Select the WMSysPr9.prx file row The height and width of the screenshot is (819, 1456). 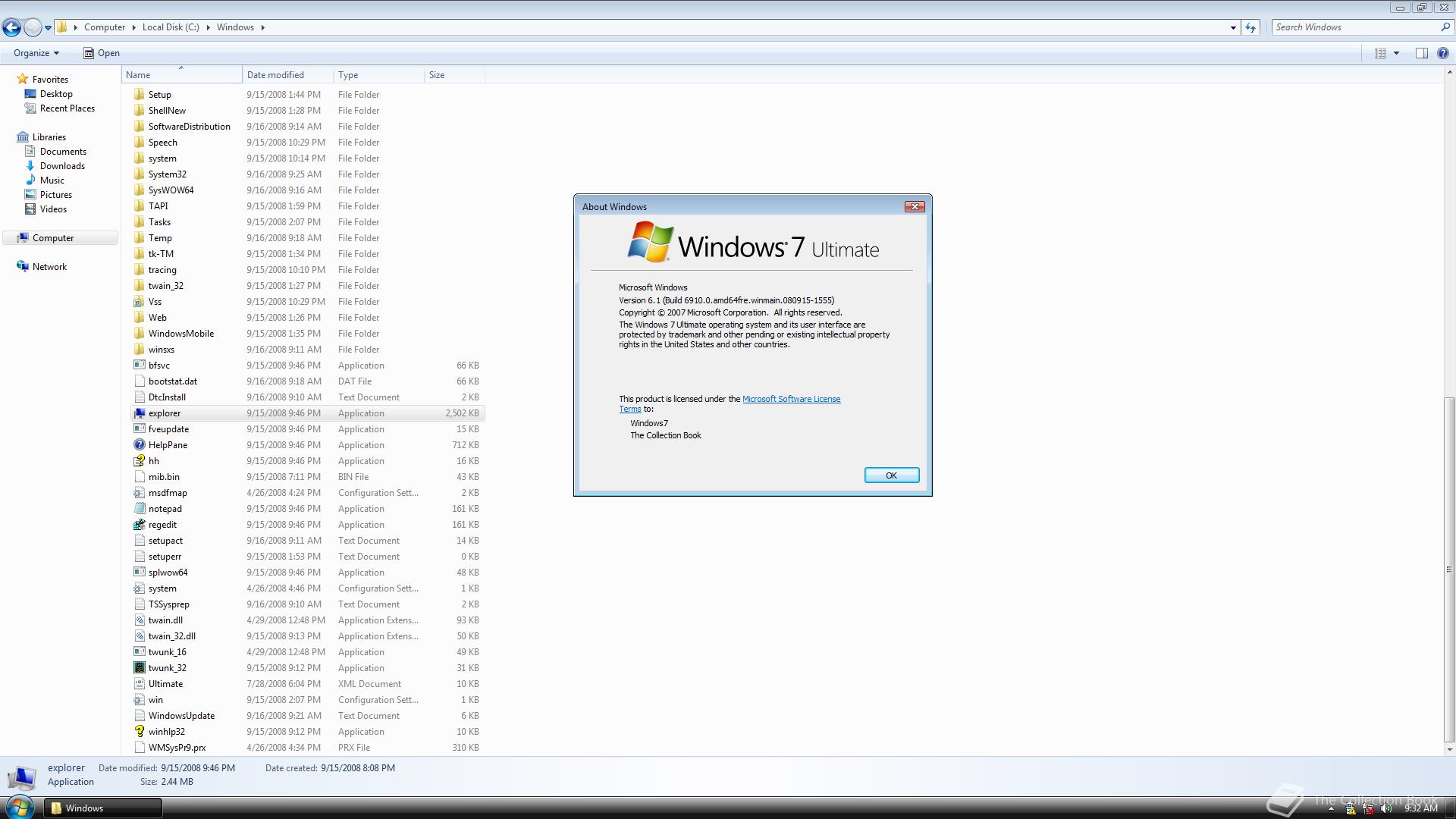click(307, 748)
